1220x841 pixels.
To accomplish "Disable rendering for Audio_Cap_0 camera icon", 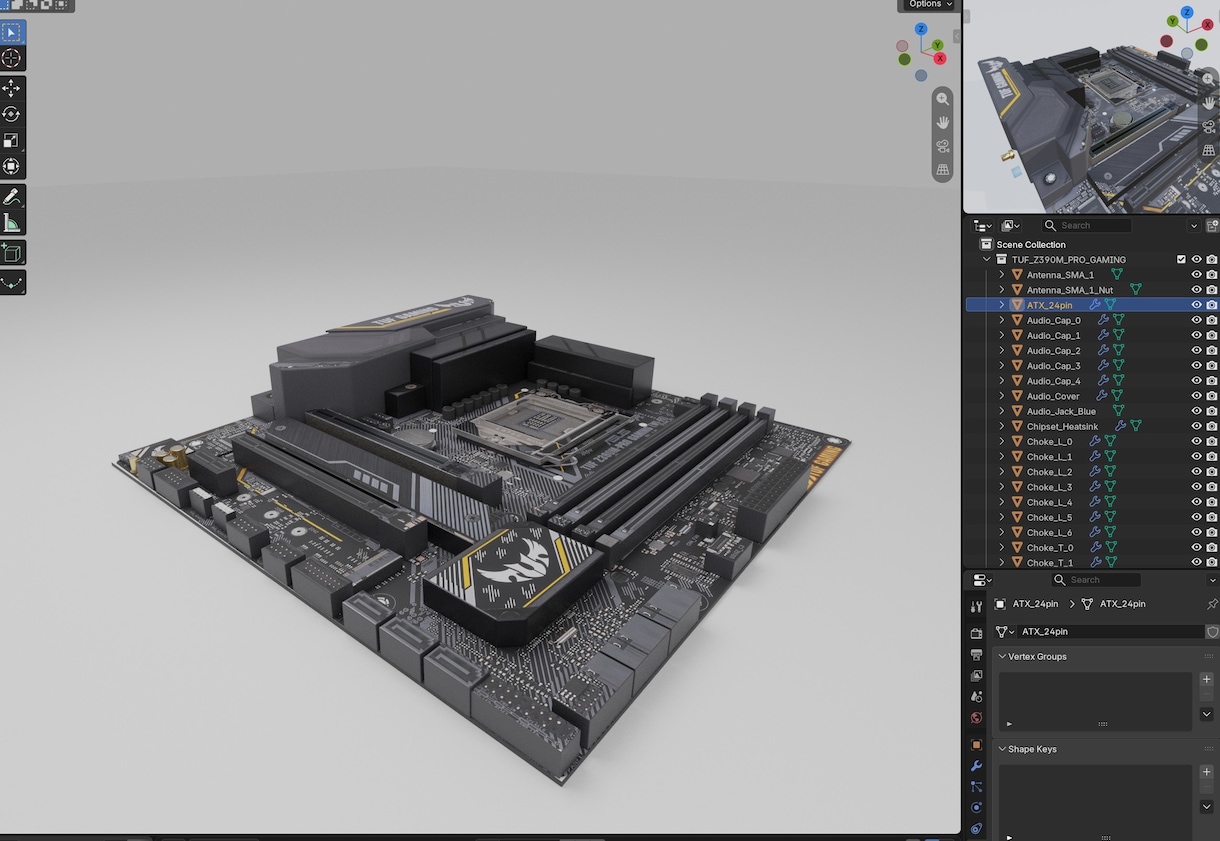I will tap(1211, 320).
